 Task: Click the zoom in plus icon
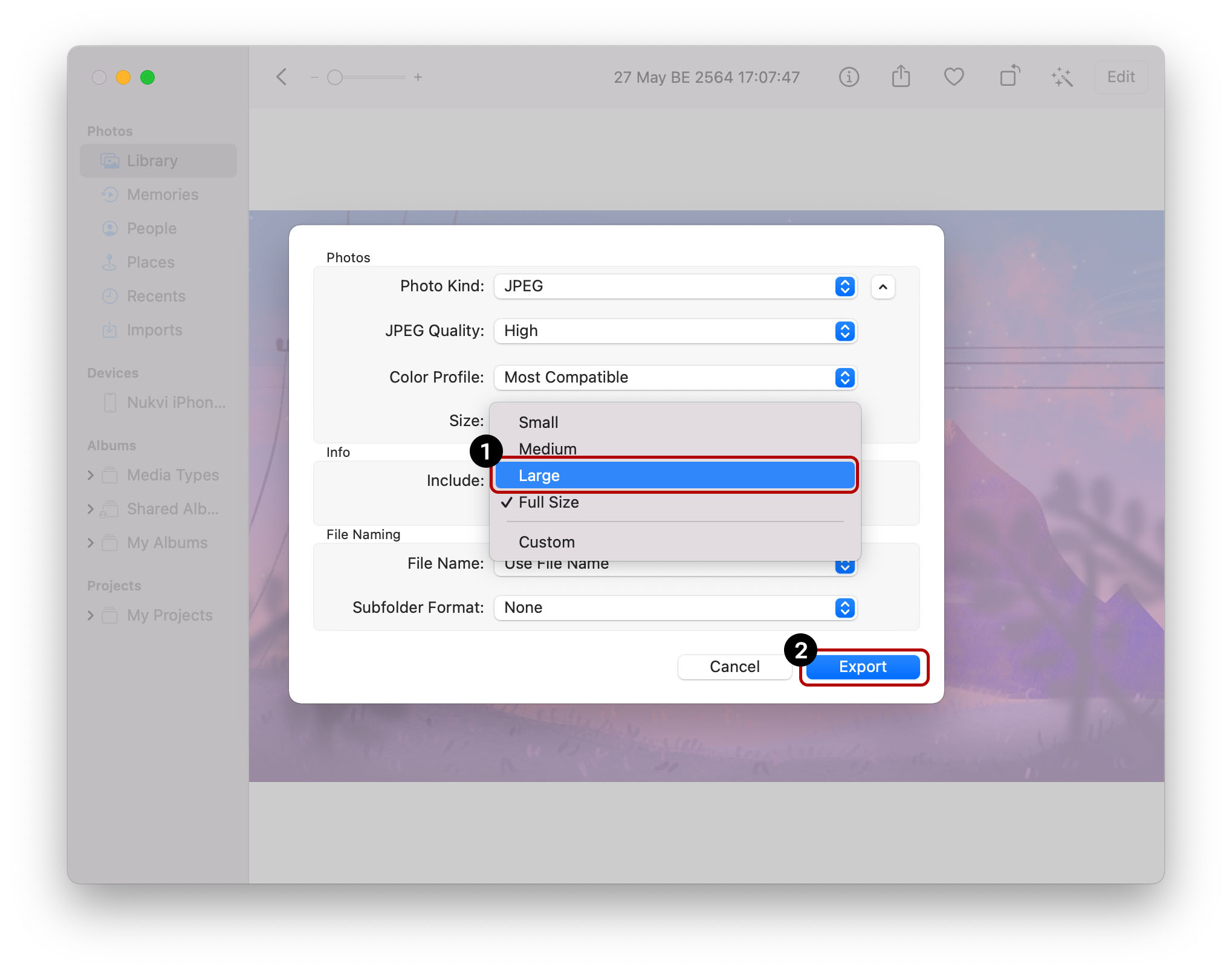pos(418,77)
